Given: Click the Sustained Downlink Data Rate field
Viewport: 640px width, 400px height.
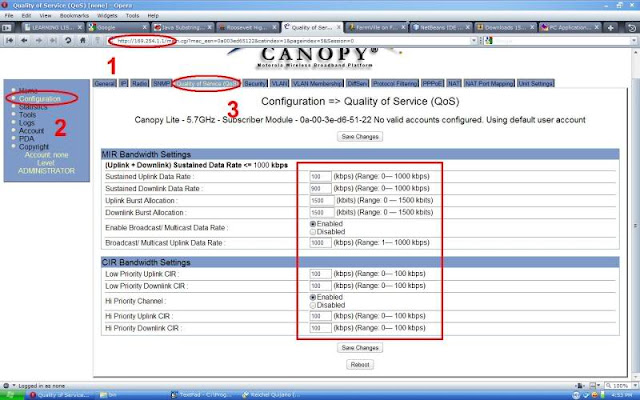Looking at the screenshot, I should (x=320, y=188).
